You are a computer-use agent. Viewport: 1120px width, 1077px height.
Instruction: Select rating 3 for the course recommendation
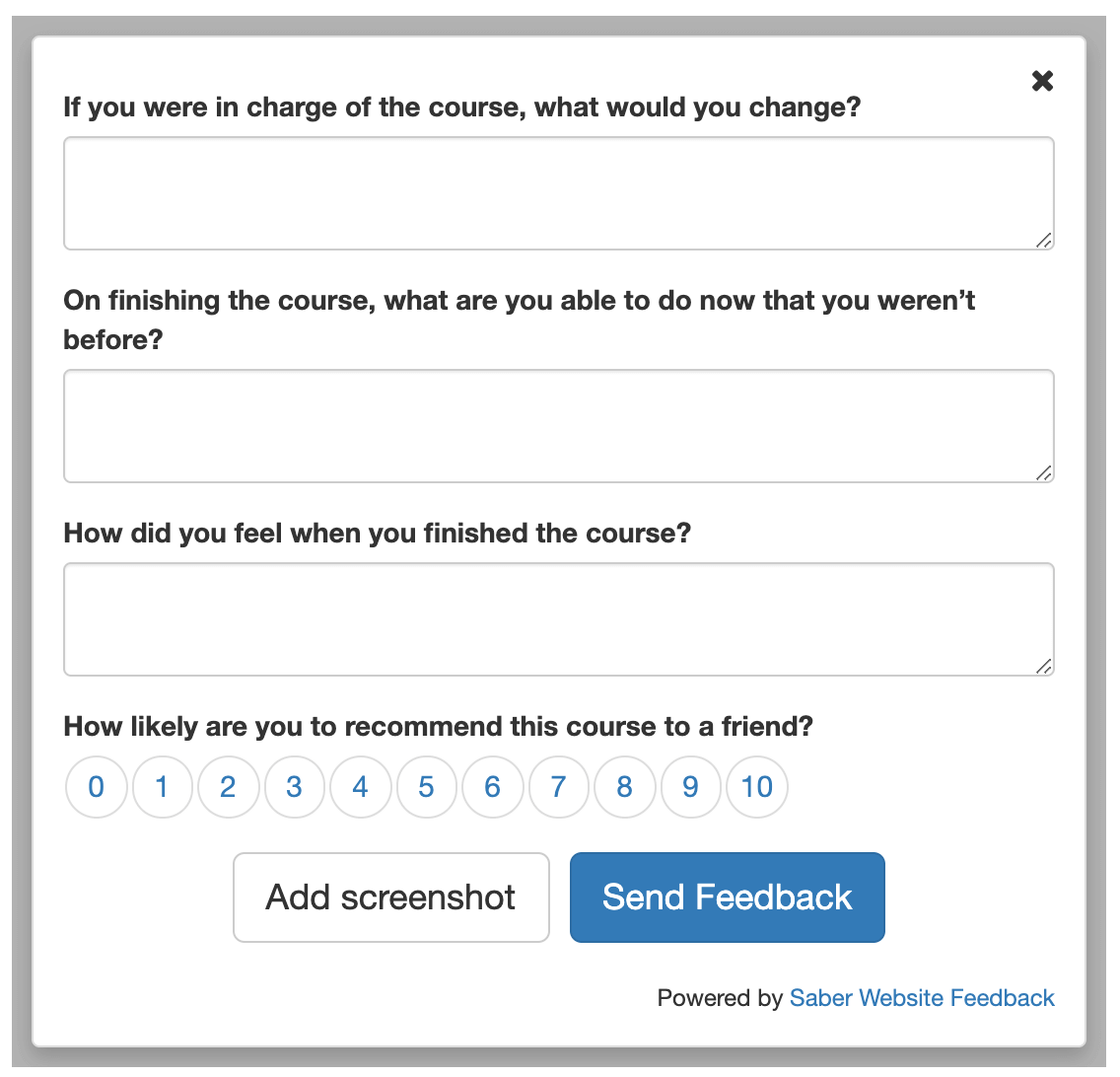(x=294, y=786)
